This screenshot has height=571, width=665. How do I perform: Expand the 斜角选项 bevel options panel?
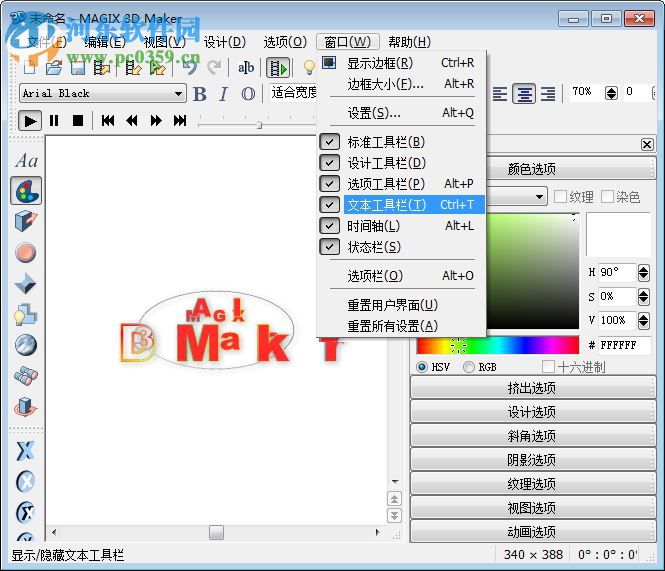pos(533,436)
